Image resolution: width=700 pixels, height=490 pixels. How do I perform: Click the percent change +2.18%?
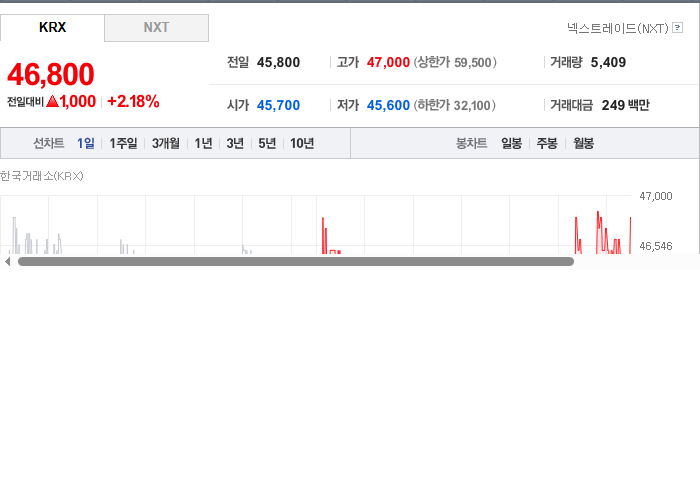[133, 102]
